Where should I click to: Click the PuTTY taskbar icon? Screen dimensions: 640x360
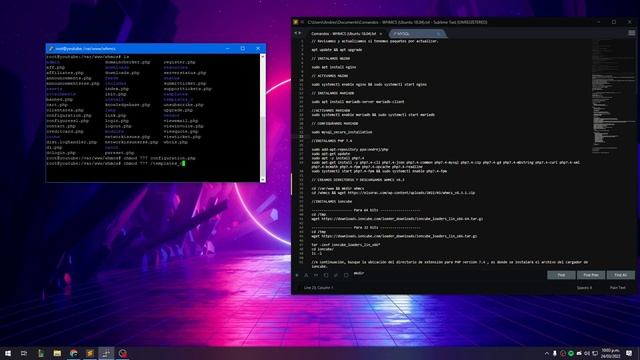[107, 353]
